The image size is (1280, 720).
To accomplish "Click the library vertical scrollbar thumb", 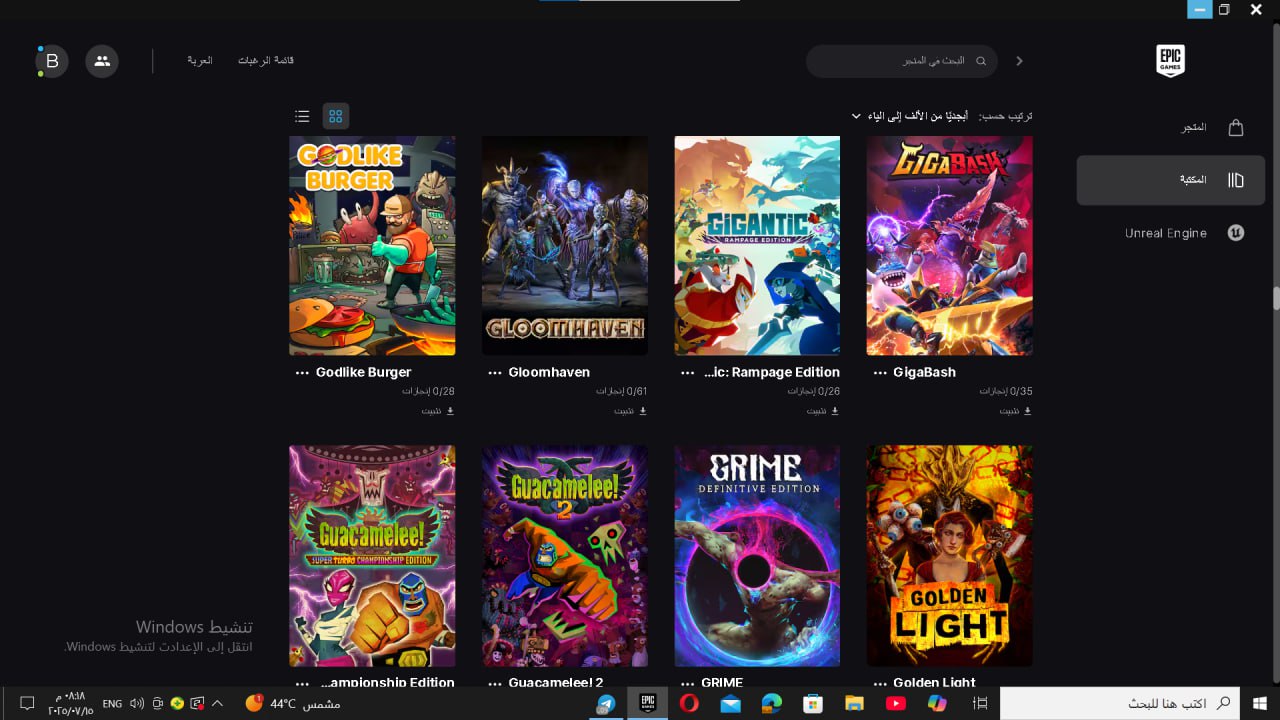I will click(x=1275, y=299).
